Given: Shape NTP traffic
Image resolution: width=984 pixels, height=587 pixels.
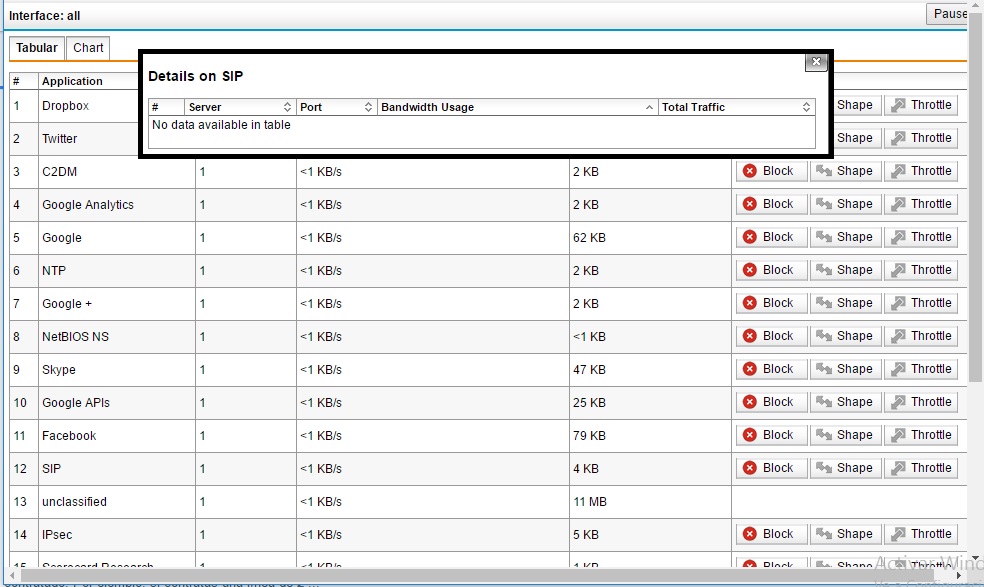Looking at the screenshot, I should coord(845,270).
